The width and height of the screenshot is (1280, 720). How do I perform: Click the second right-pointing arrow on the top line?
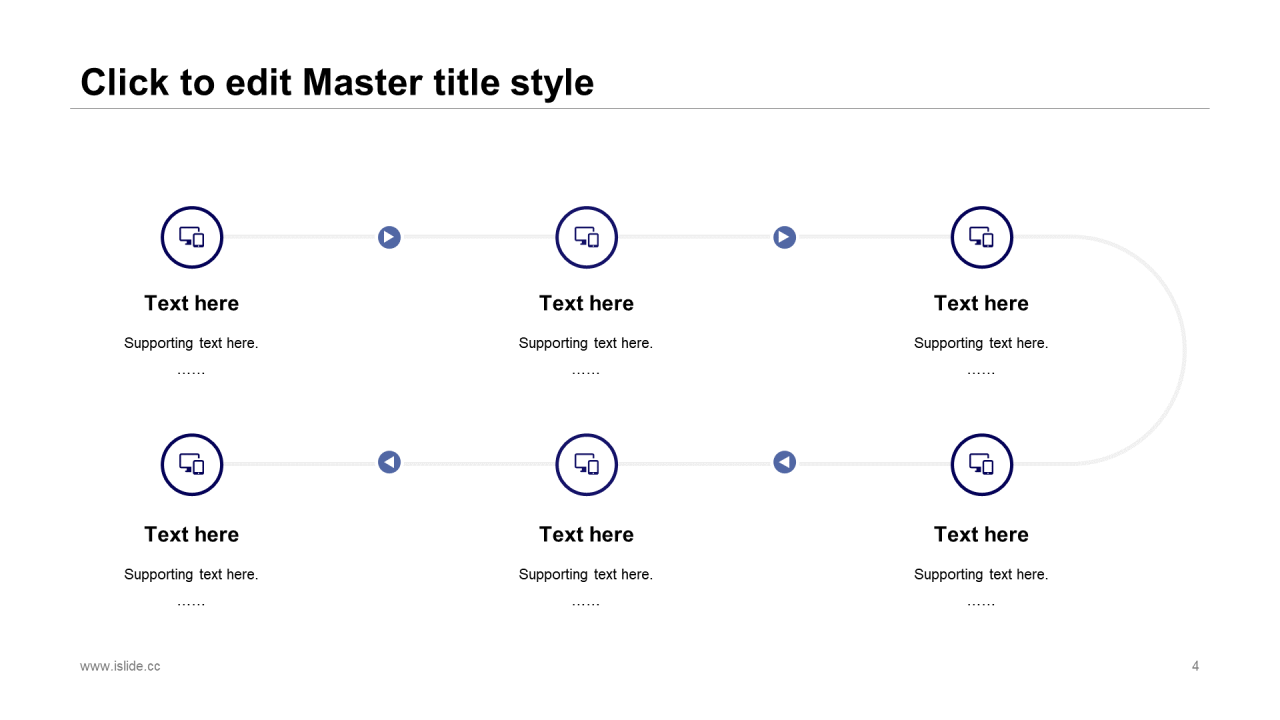coord(784,237)
